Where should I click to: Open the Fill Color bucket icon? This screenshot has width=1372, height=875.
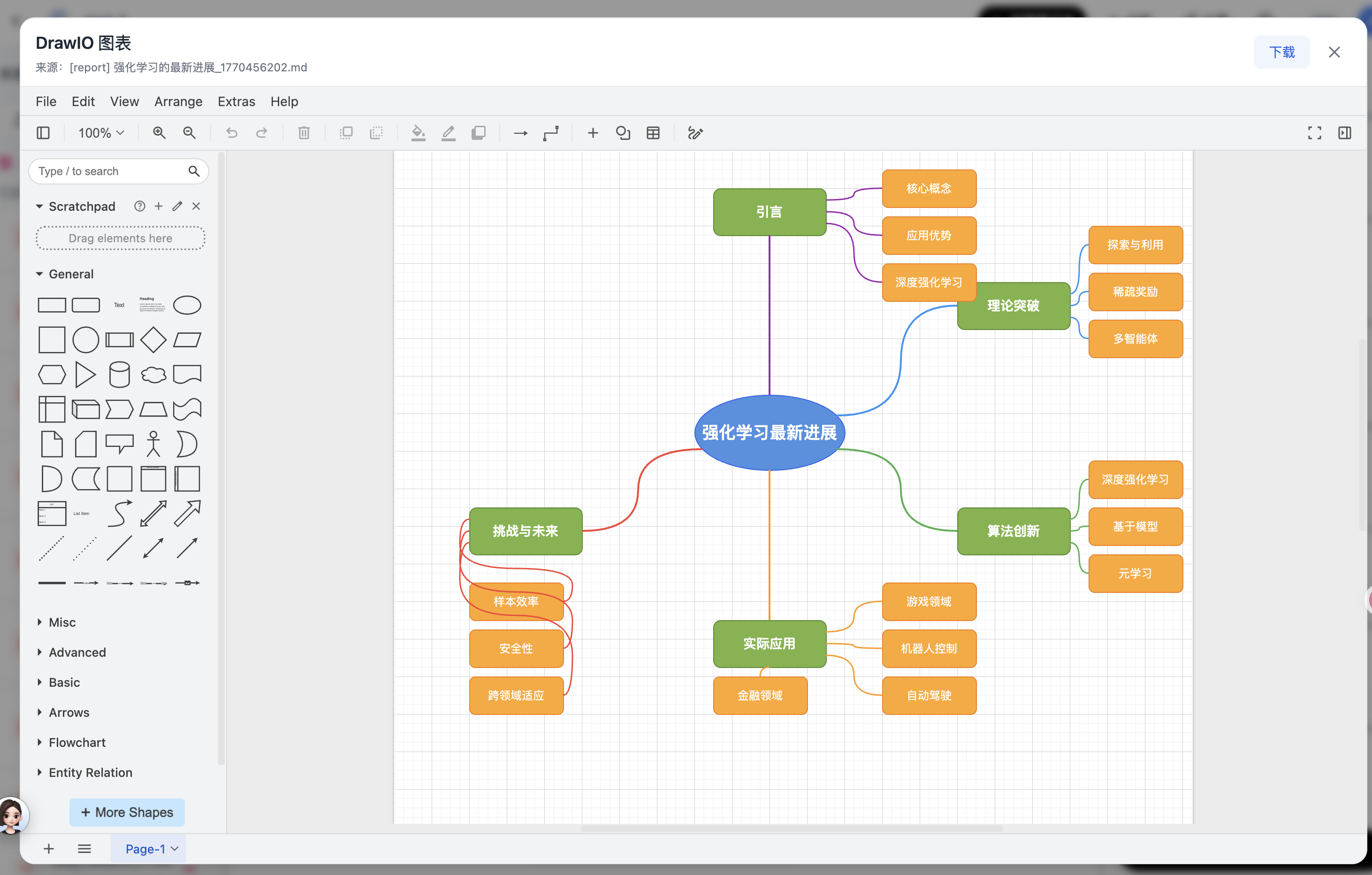pos(418,133)
